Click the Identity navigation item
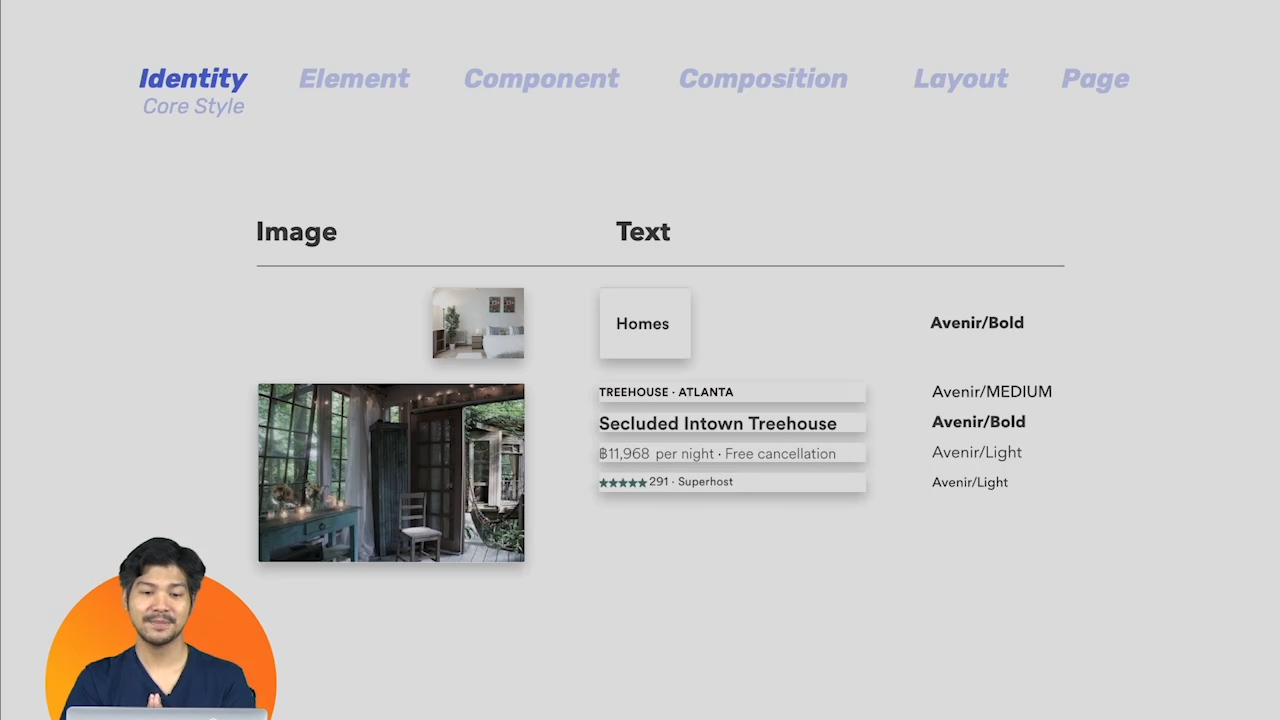The height and width of the screenshot is (720, 1280). [193, 79]
